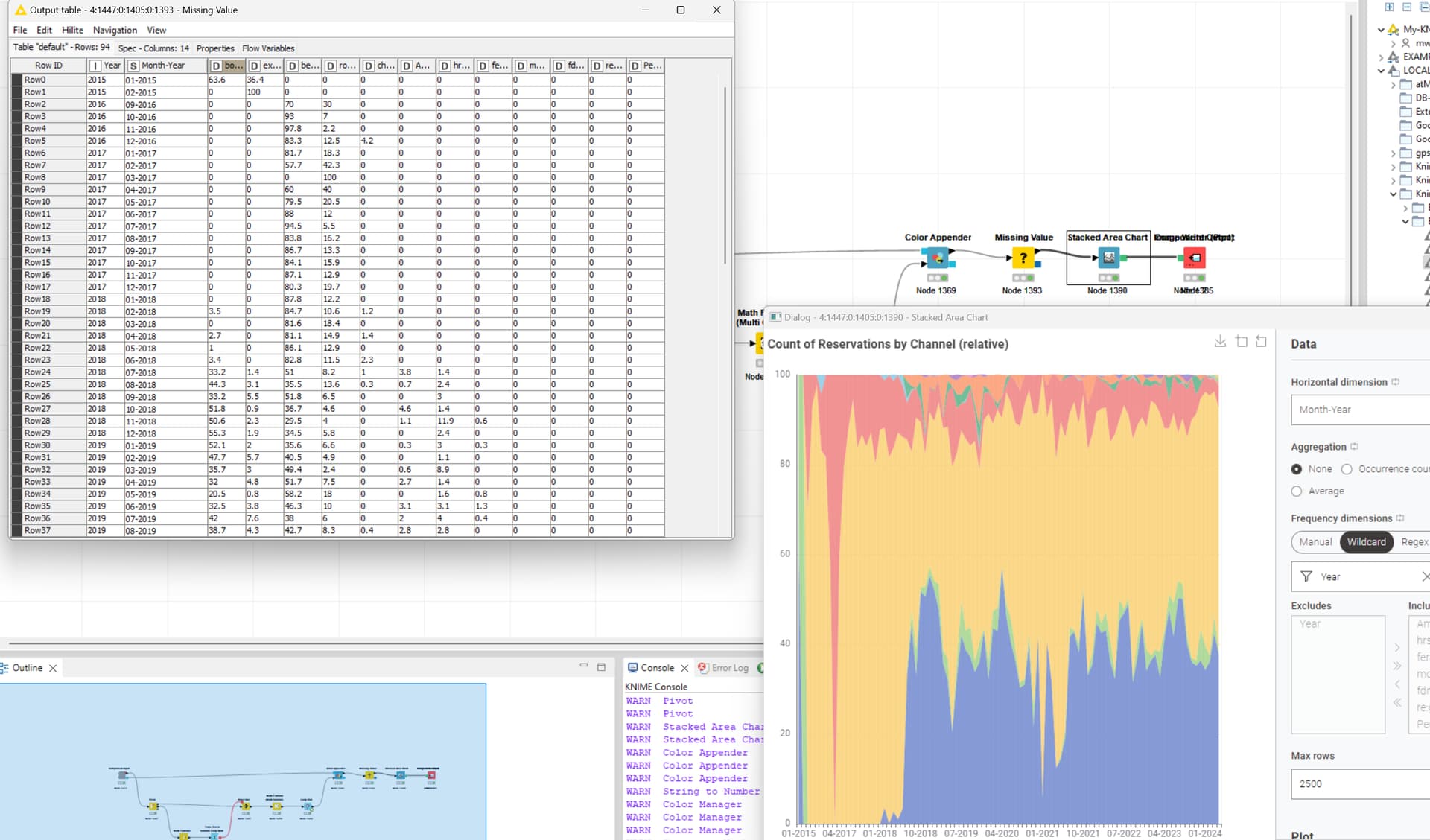The image size is (1430, 840).
Task: Sort by the Year column header
Action: (x=104, y=66)
